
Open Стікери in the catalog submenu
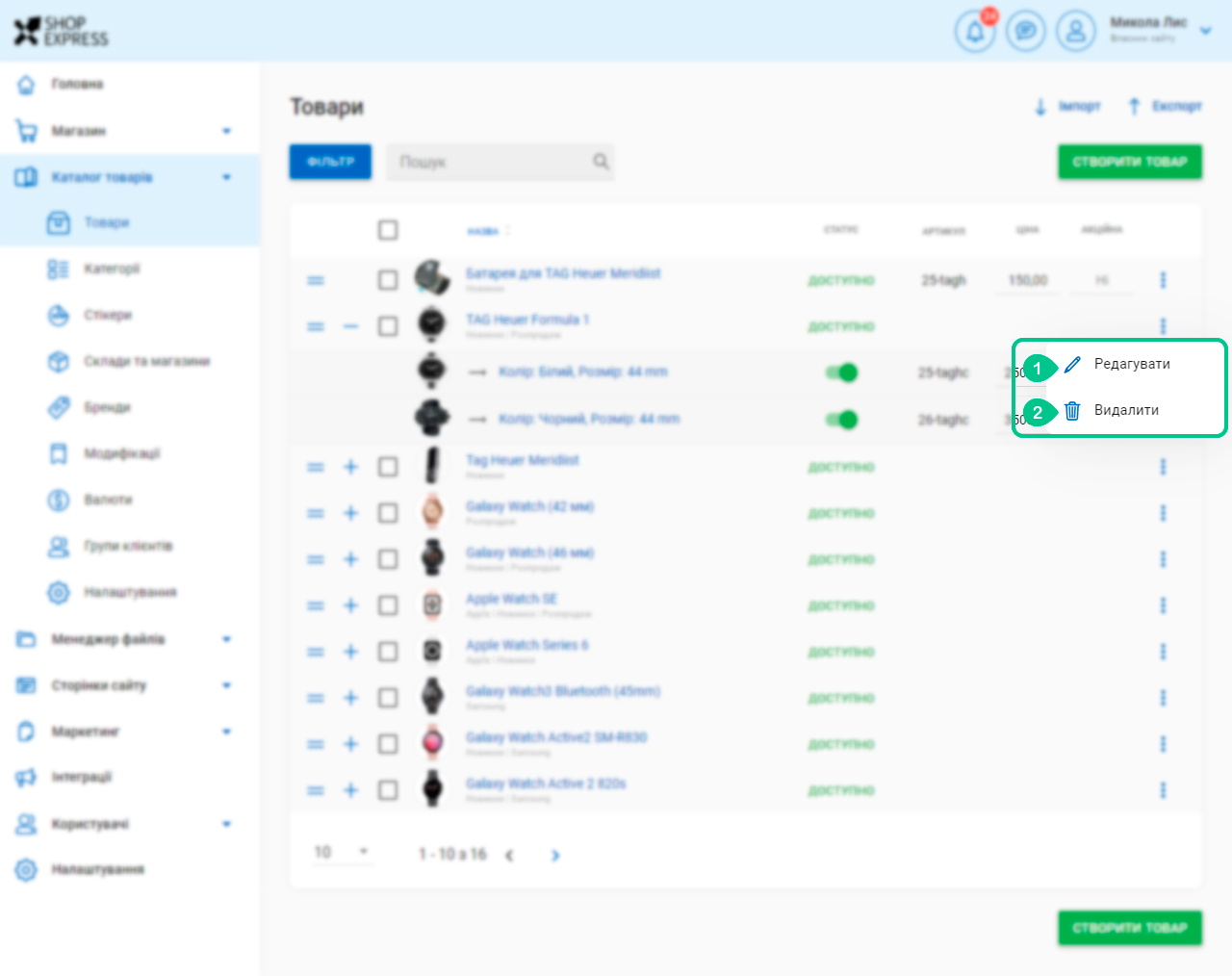(108, 315)
